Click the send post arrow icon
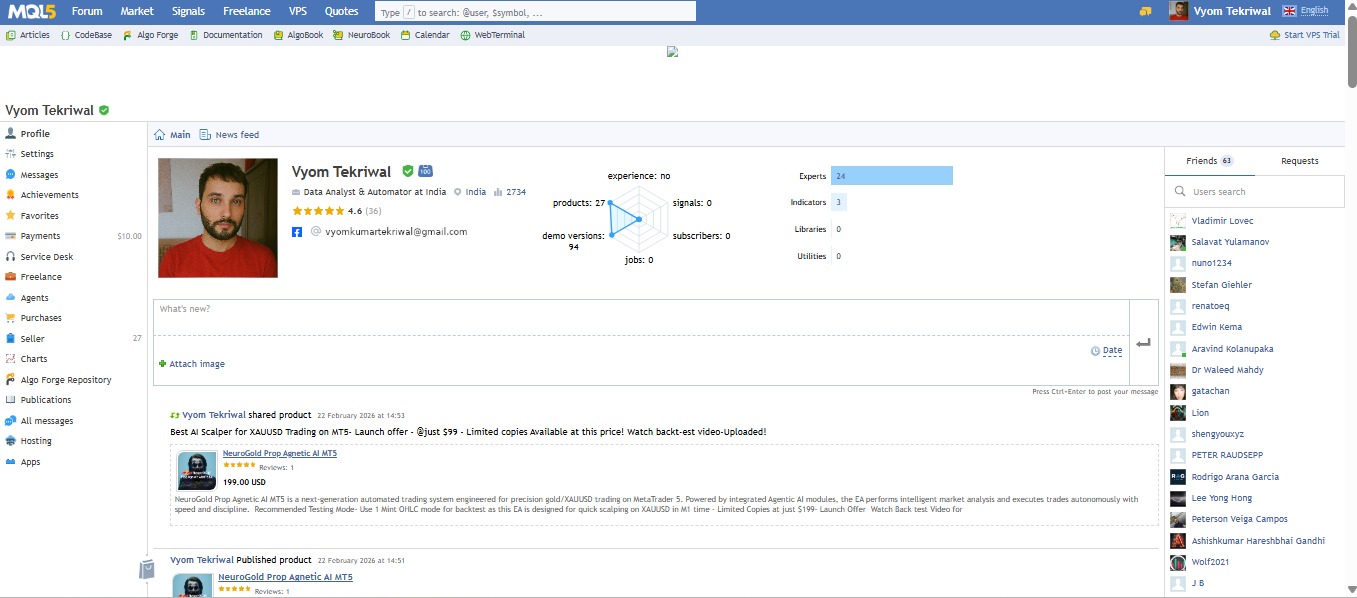Screen dimensions: 1357x598 coord(1144,343)
